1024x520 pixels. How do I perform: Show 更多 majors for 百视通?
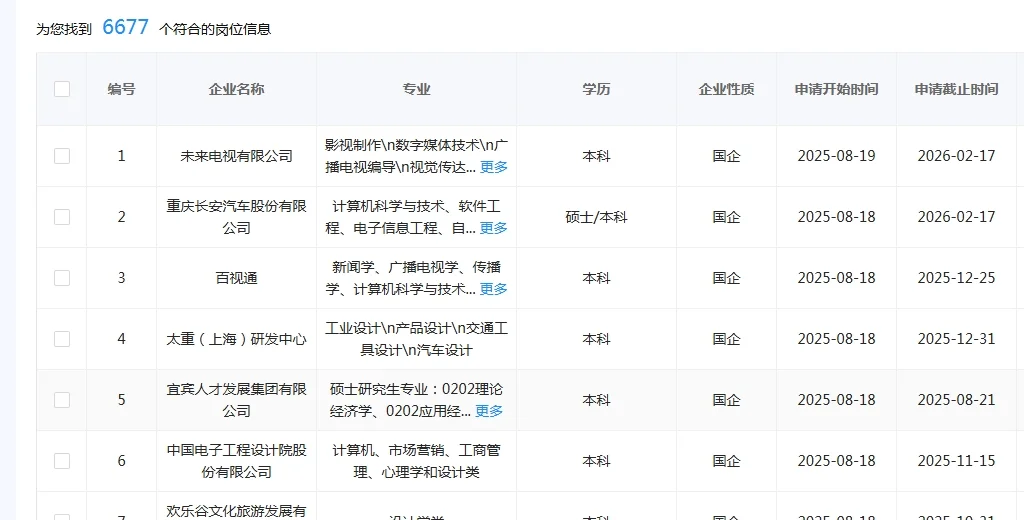point(494,289)
